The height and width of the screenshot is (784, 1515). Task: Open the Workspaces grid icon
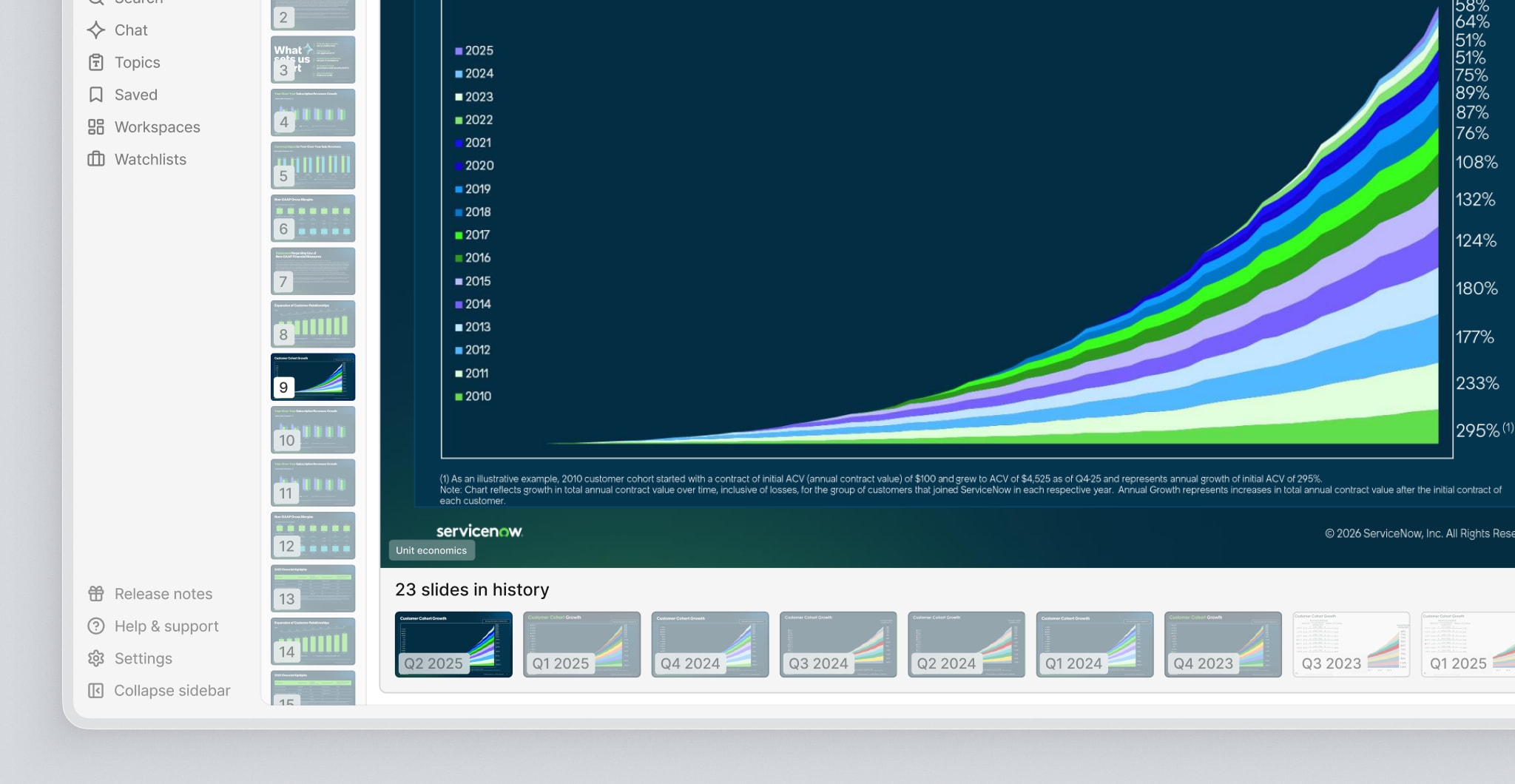coord(96,127)
